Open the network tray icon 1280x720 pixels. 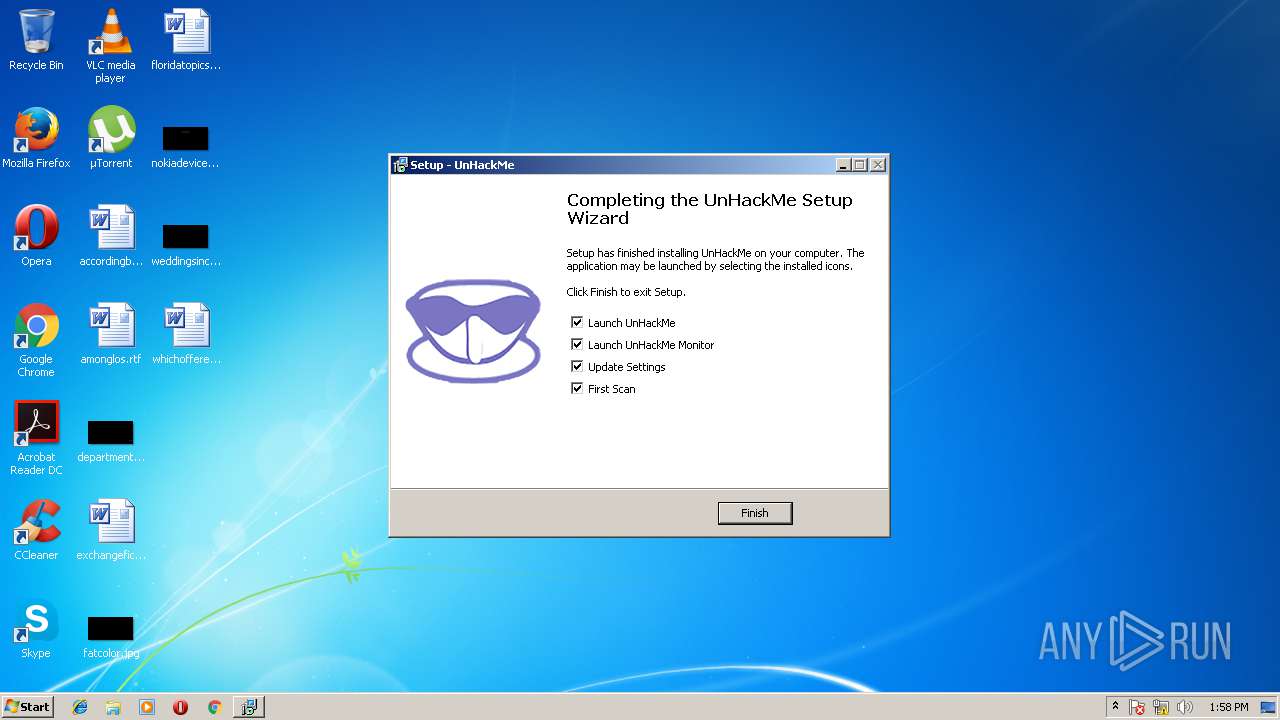(1161, 707)
